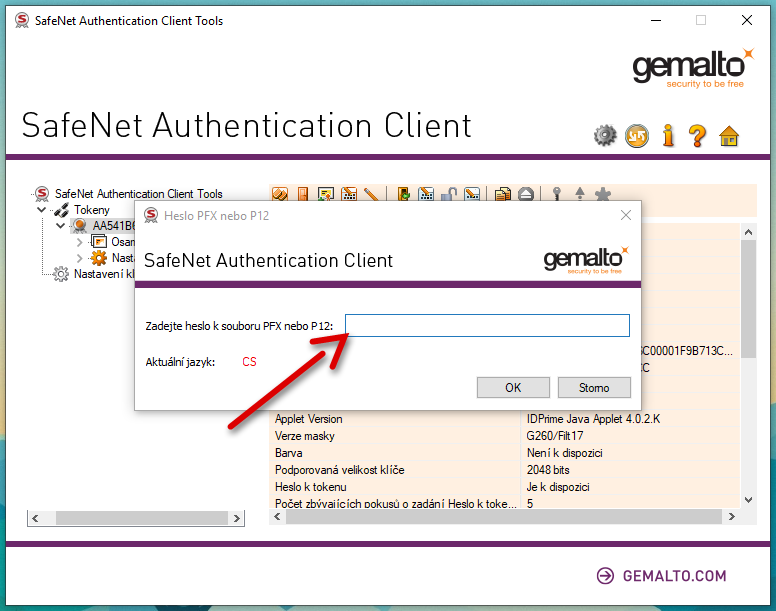Select the SafeNet Authentication Client Tools root node

coord(139,193)
